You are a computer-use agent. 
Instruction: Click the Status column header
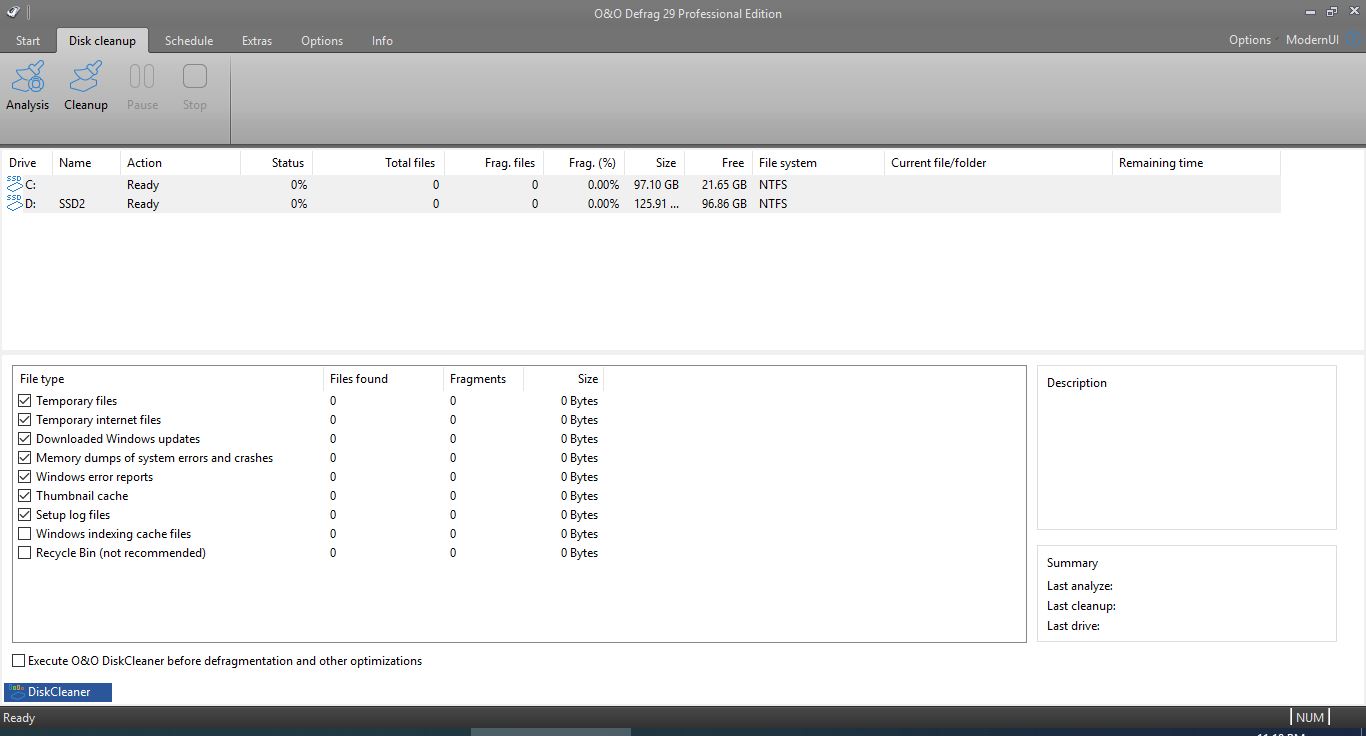[276, 163]
